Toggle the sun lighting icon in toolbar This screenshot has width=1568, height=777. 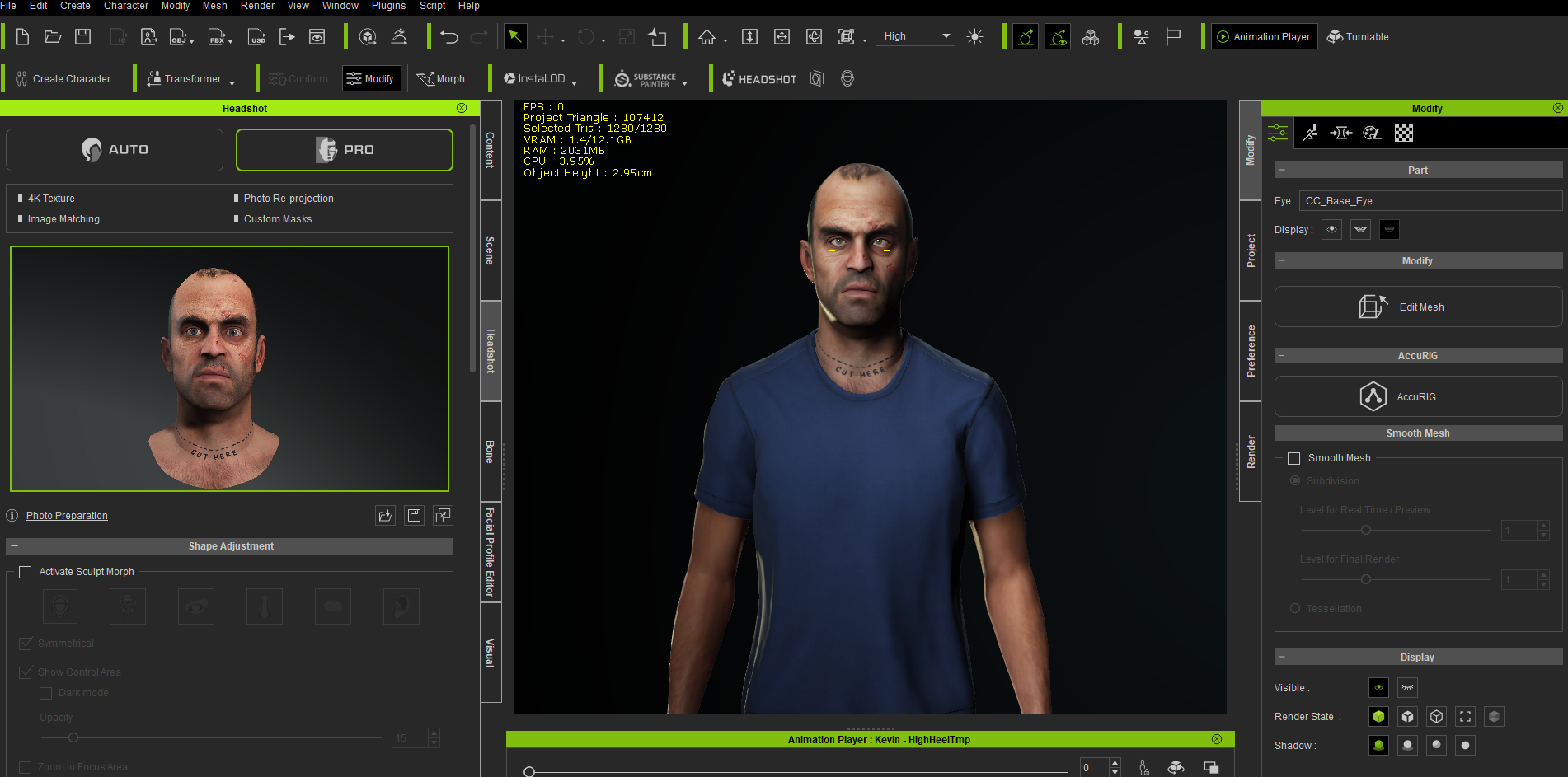pos(974,37)
